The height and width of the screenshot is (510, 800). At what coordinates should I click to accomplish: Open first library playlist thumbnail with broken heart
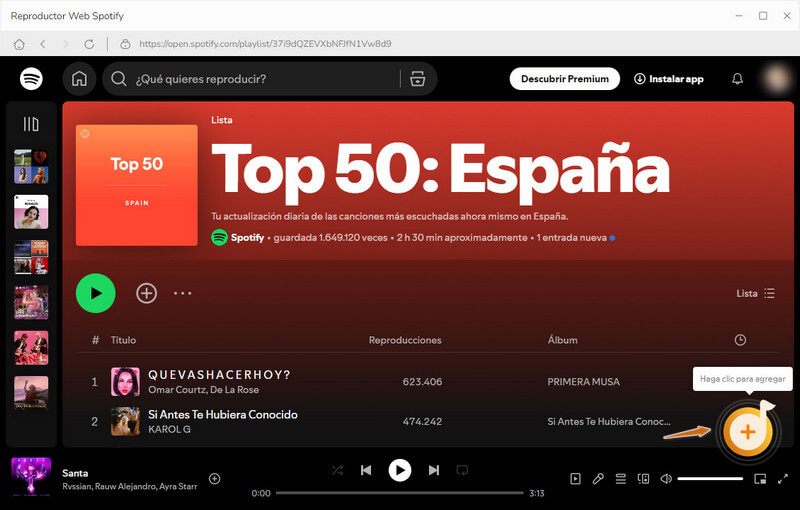pyautogui.click(x=31, y=166)
